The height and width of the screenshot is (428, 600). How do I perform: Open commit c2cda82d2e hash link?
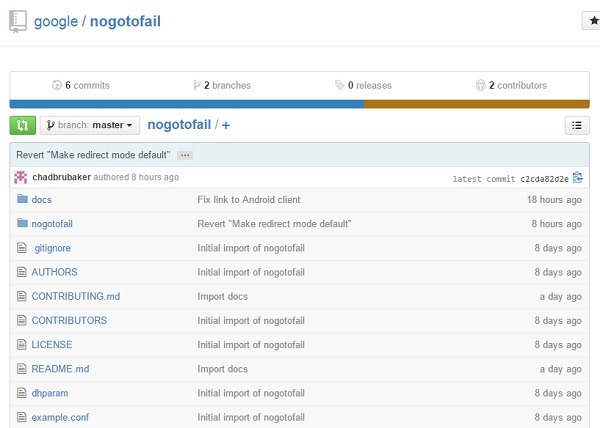(544, 179)
